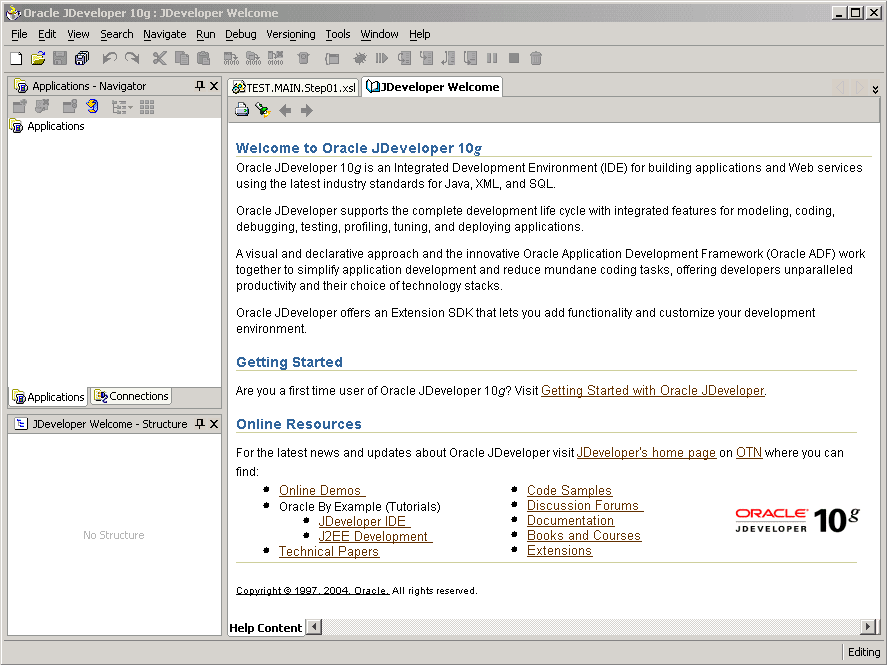Open the navigator display options dropdown

point(120,107)
